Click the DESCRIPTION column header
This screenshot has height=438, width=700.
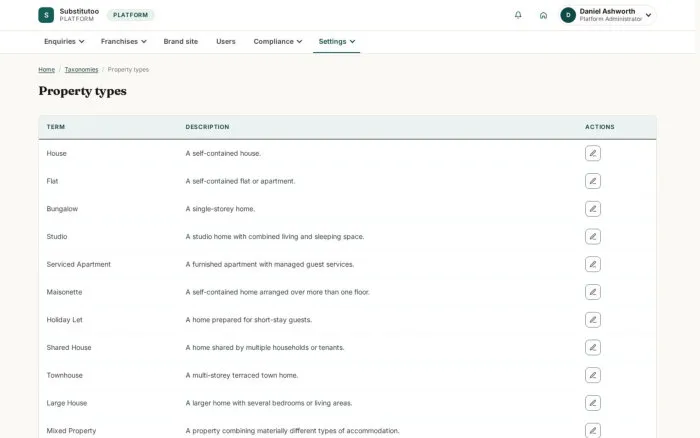coord(207,127)
